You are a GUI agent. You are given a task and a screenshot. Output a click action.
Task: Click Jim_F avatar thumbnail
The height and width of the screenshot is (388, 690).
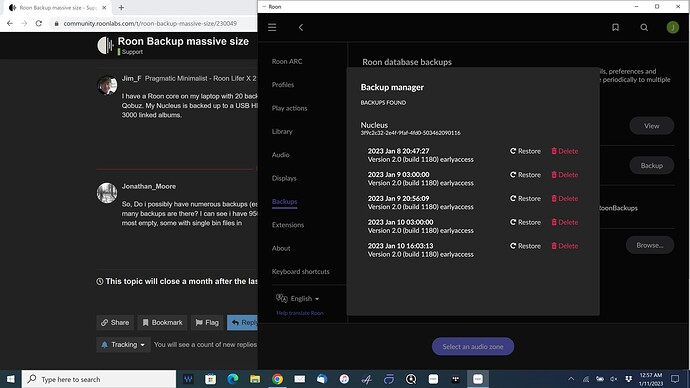tap(107, 85)
